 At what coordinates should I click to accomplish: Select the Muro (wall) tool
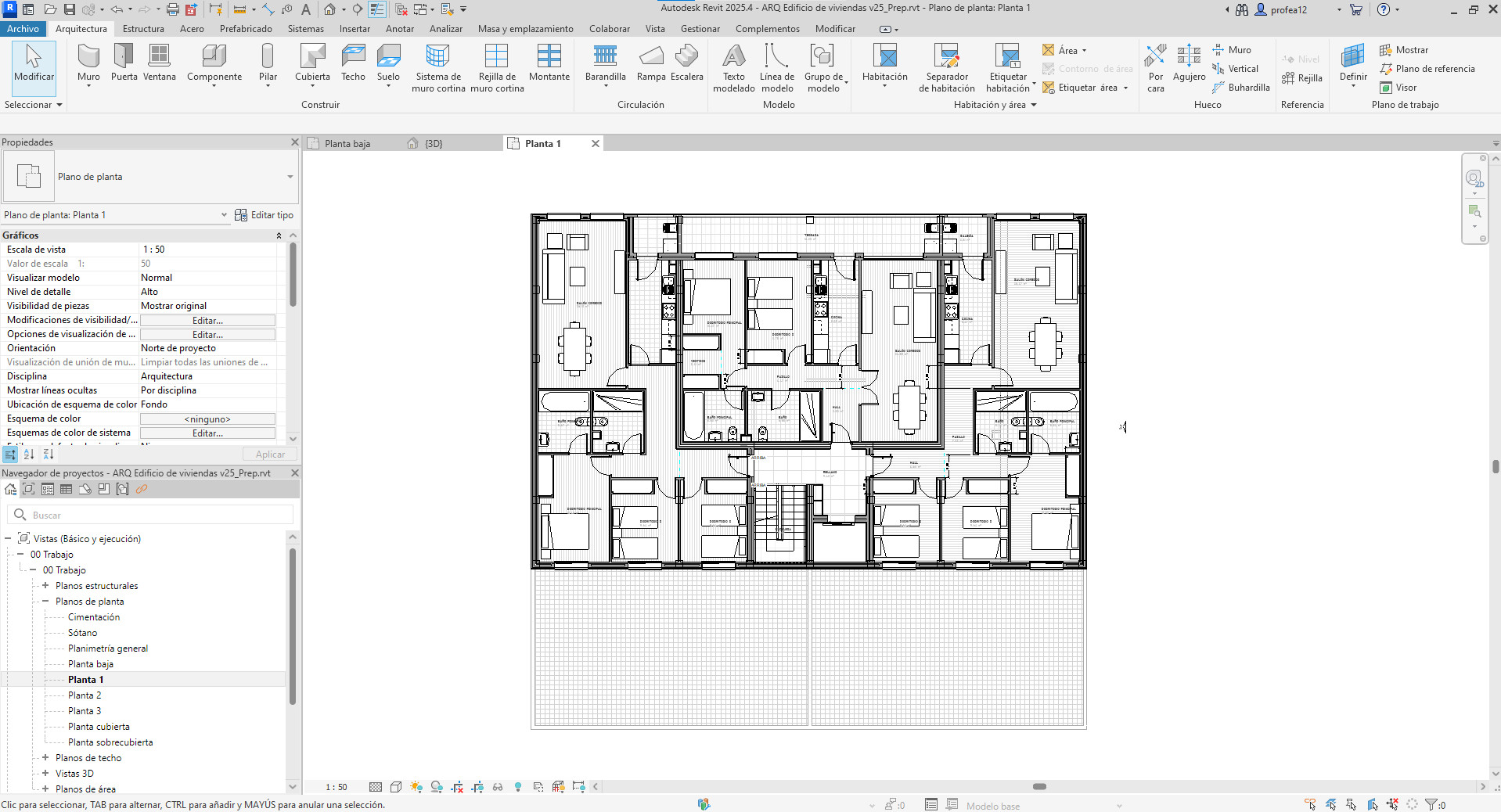[x=88, y=63]
